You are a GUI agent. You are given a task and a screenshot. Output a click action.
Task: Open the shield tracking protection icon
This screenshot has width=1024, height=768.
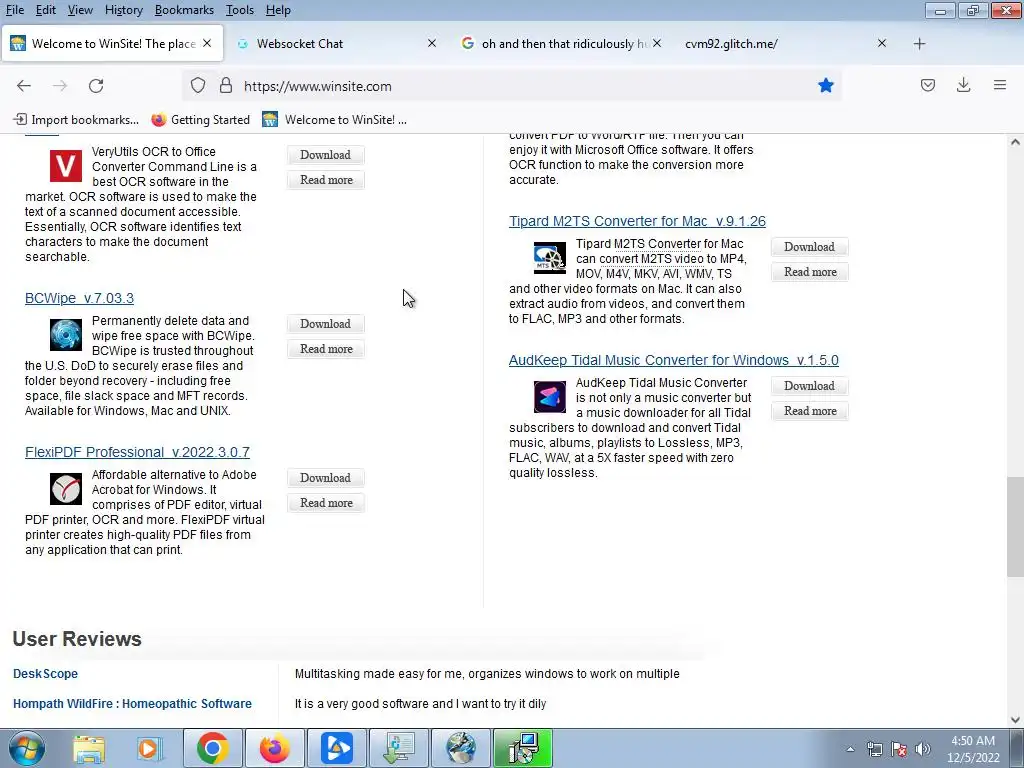coord(198,86)
